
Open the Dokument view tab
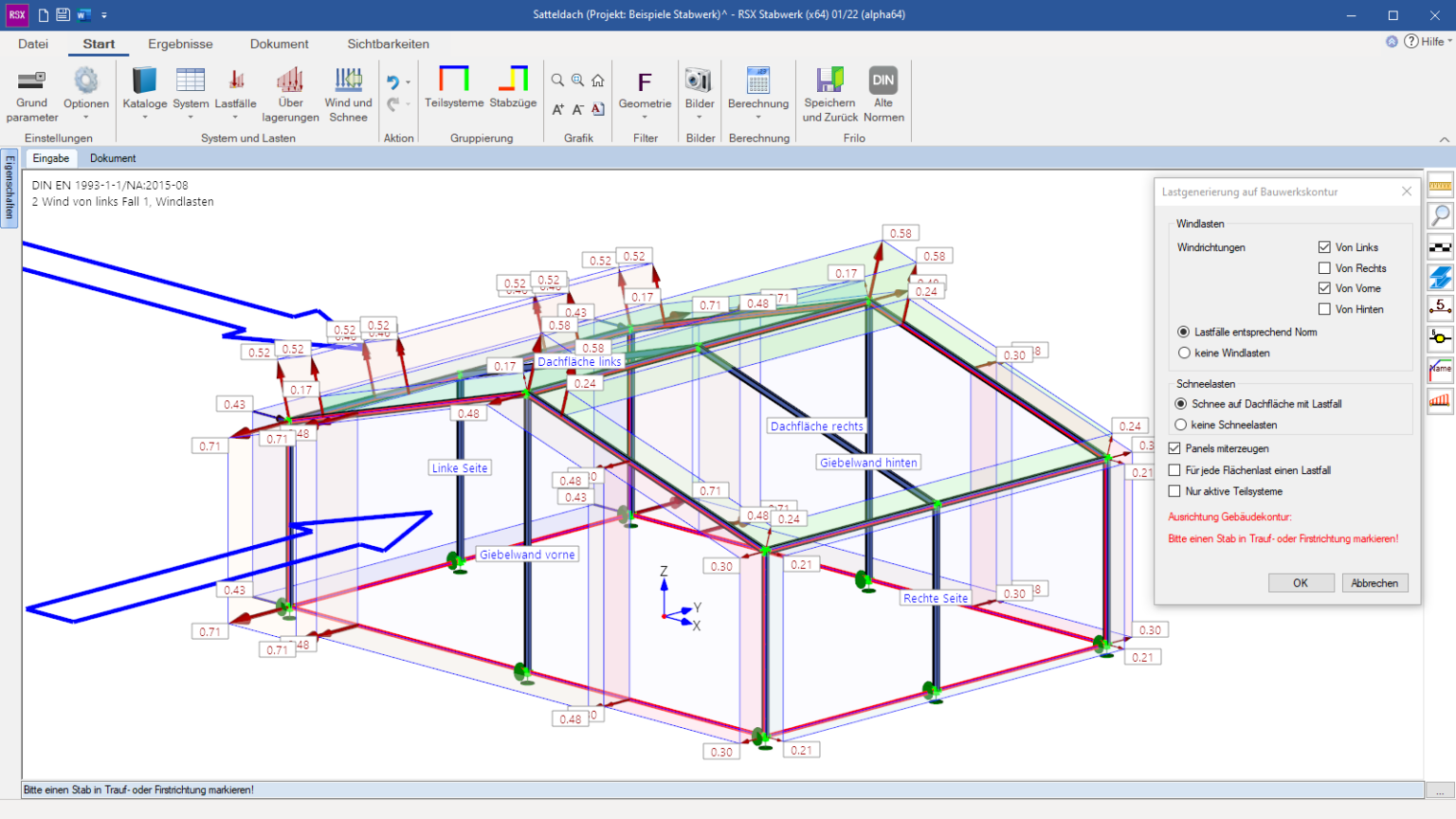(x=113, y=158)
